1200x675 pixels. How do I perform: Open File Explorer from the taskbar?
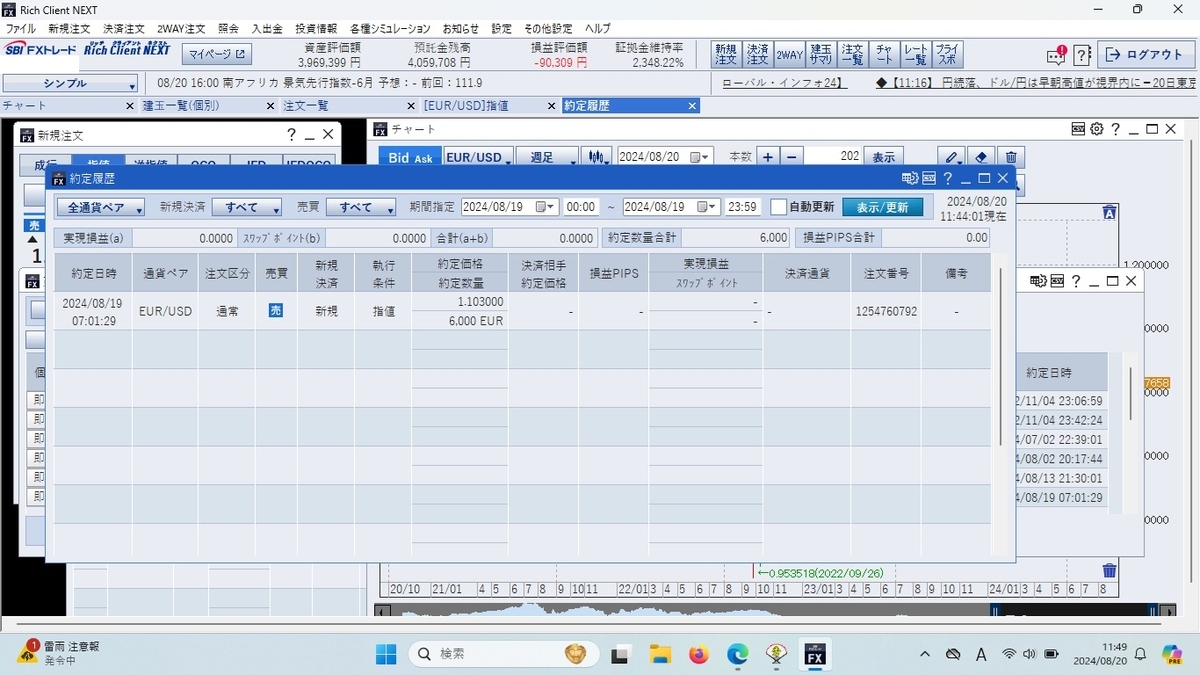(x=659, y=654)
